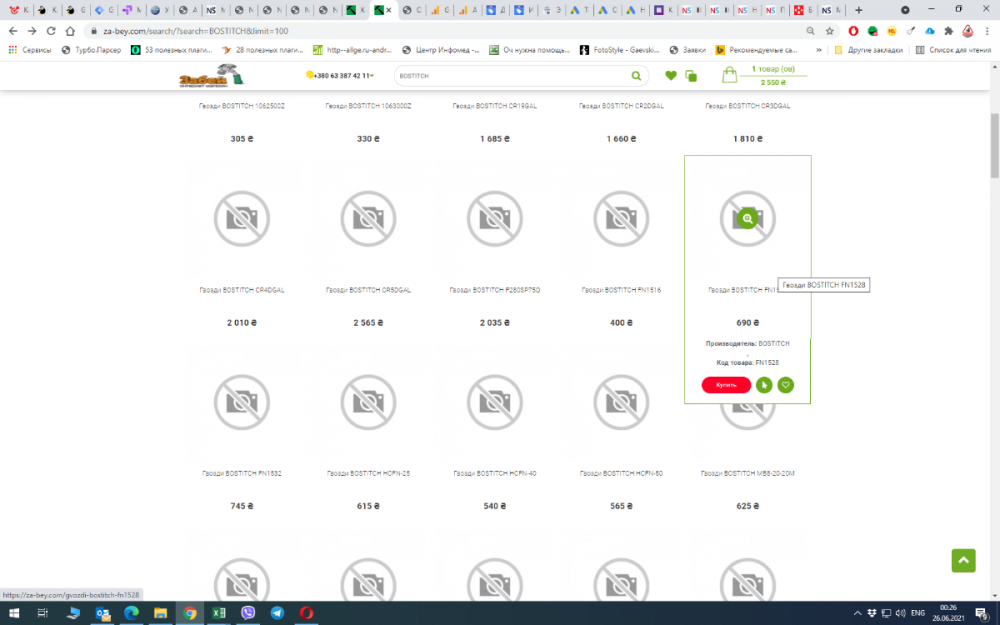Bookmark this page with star icon

[x=829, y=31]
